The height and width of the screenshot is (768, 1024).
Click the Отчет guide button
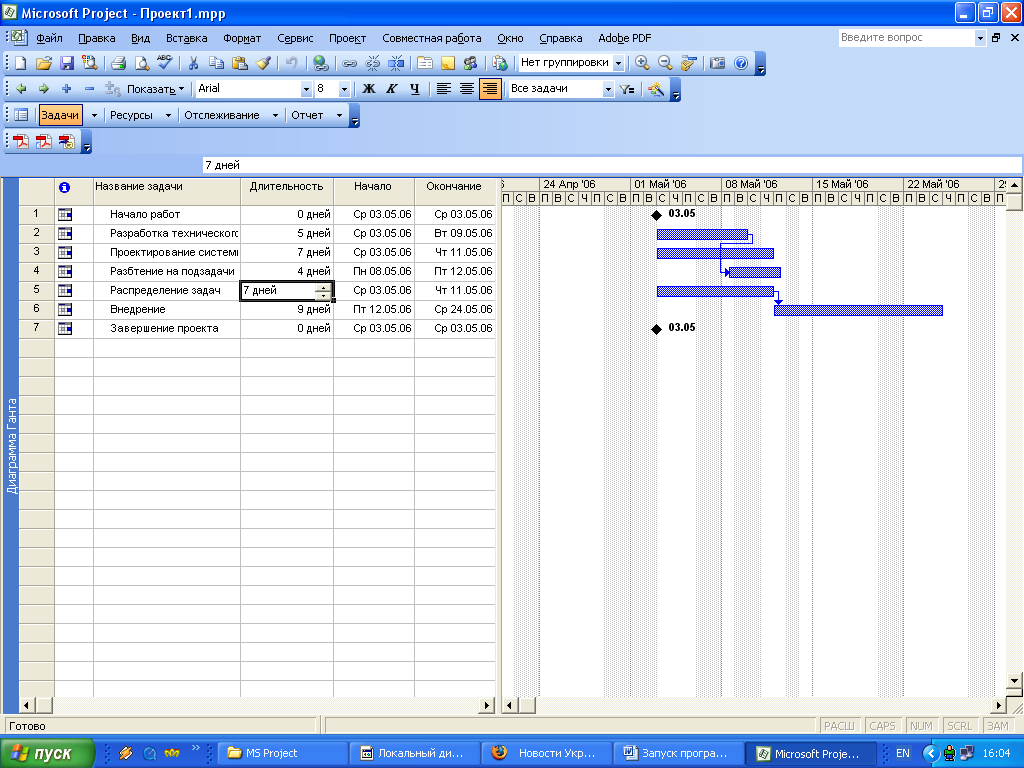307,116
